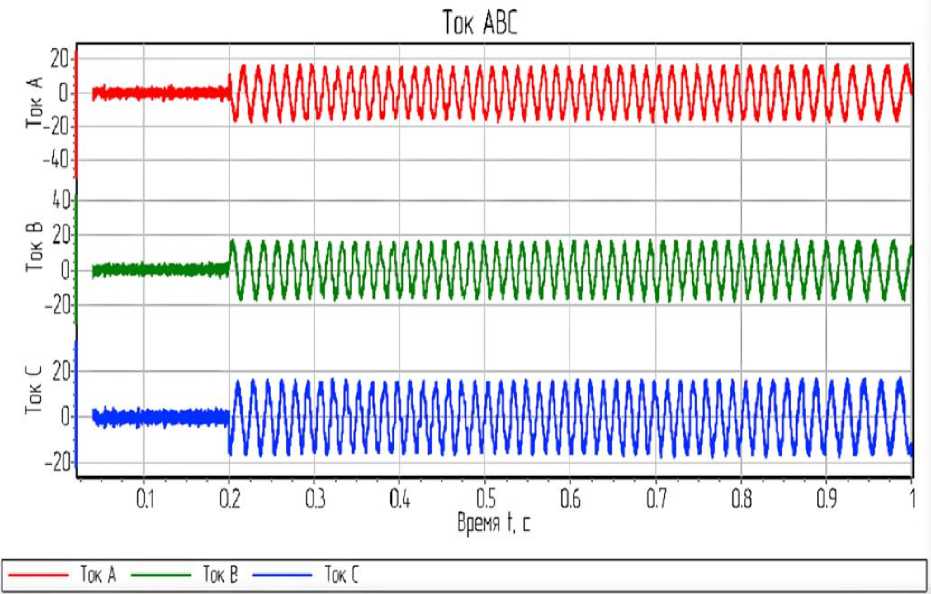Screen dimensions: 931x594
Task: Click the 0.7 tick label on time axis
Action: coord(656,500)
